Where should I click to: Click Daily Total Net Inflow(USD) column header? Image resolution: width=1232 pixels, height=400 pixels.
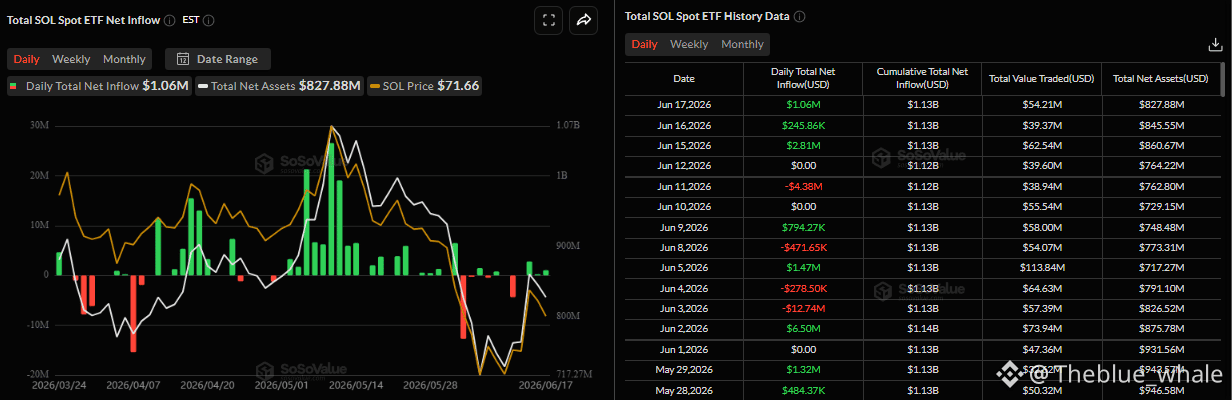(802, 78)
